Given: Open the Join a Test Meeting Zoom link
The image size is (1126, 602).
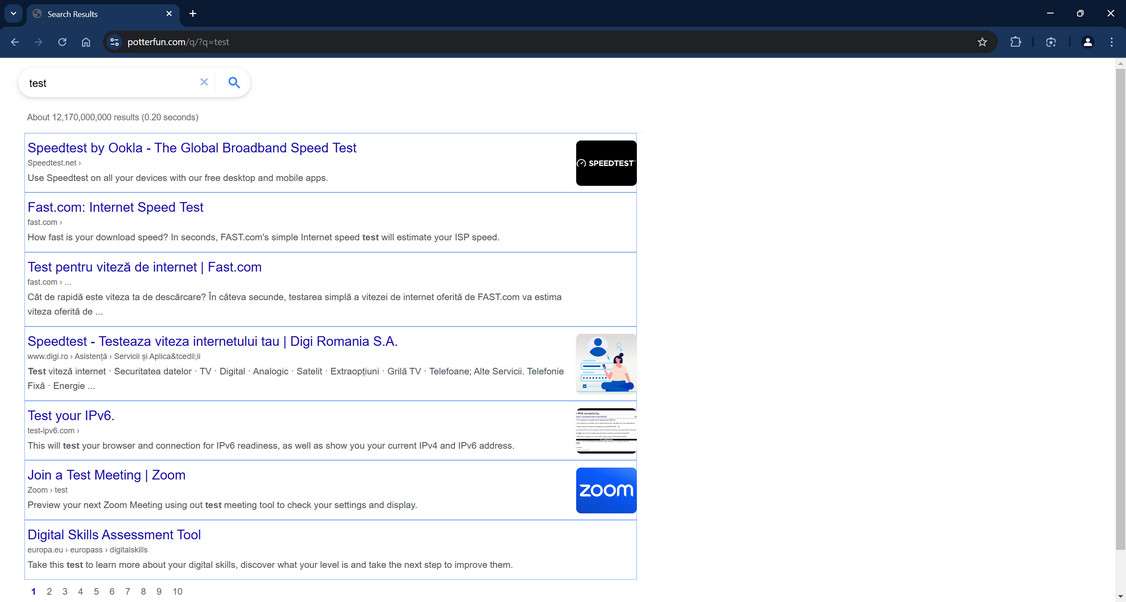Looking at the screenshot, I should point(106,474).
